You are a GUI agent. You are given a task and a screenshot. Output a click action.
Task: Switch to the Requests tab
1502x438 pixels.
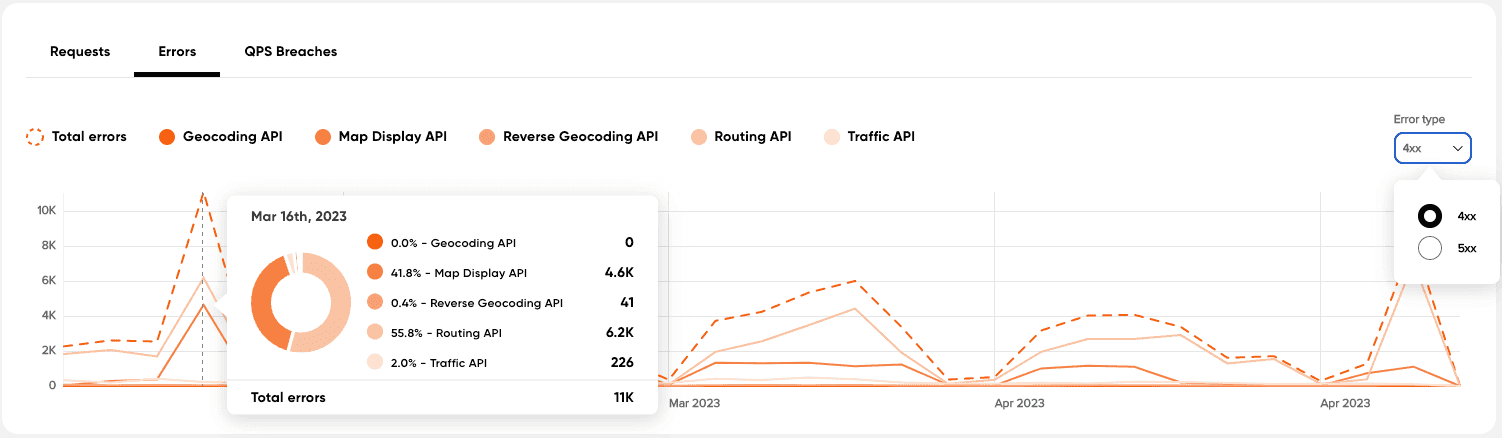click(80, 52)
